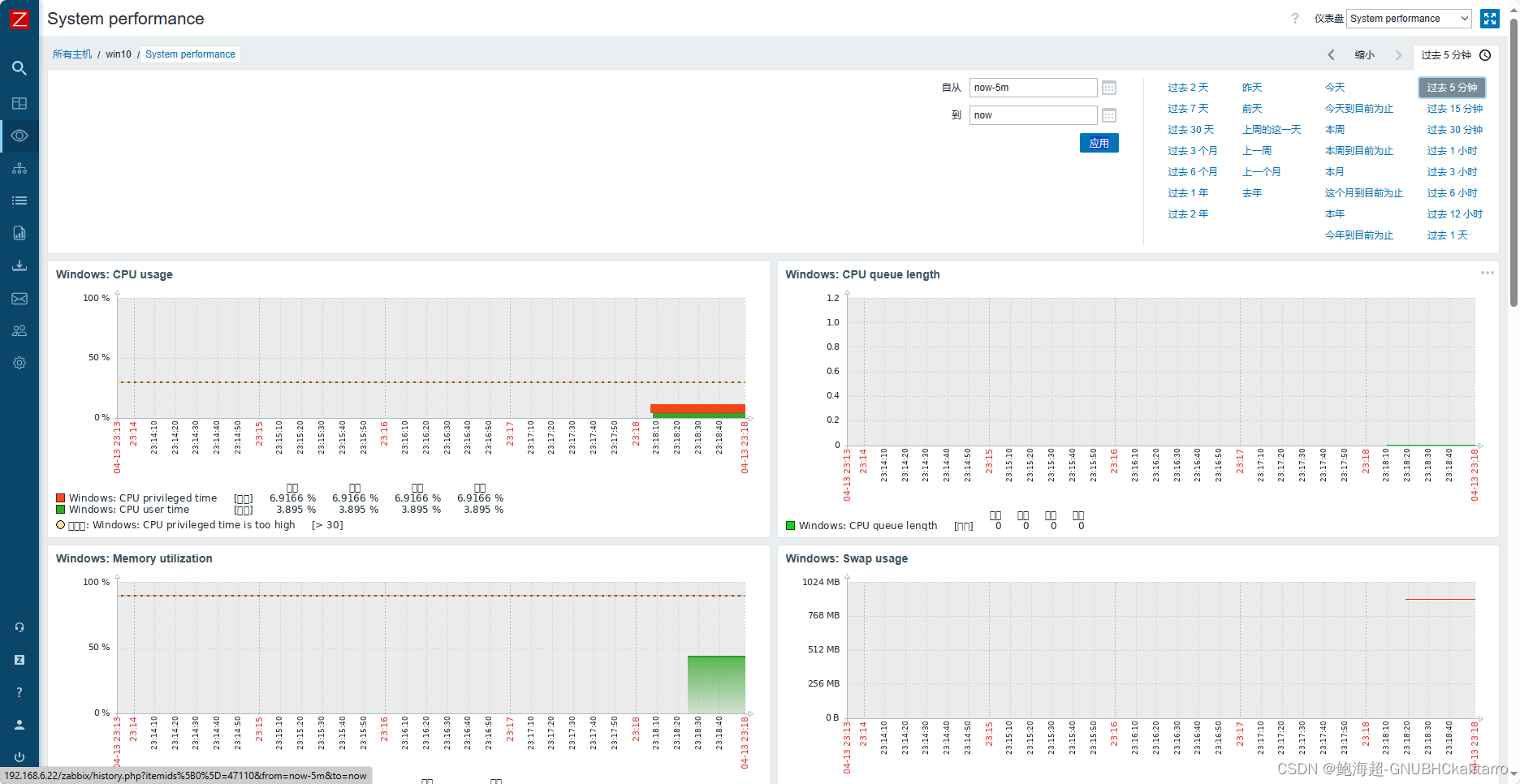Toggle the 过去 5 分钟 time selector tab
1520x784 pixels.
coord(1456,55)
